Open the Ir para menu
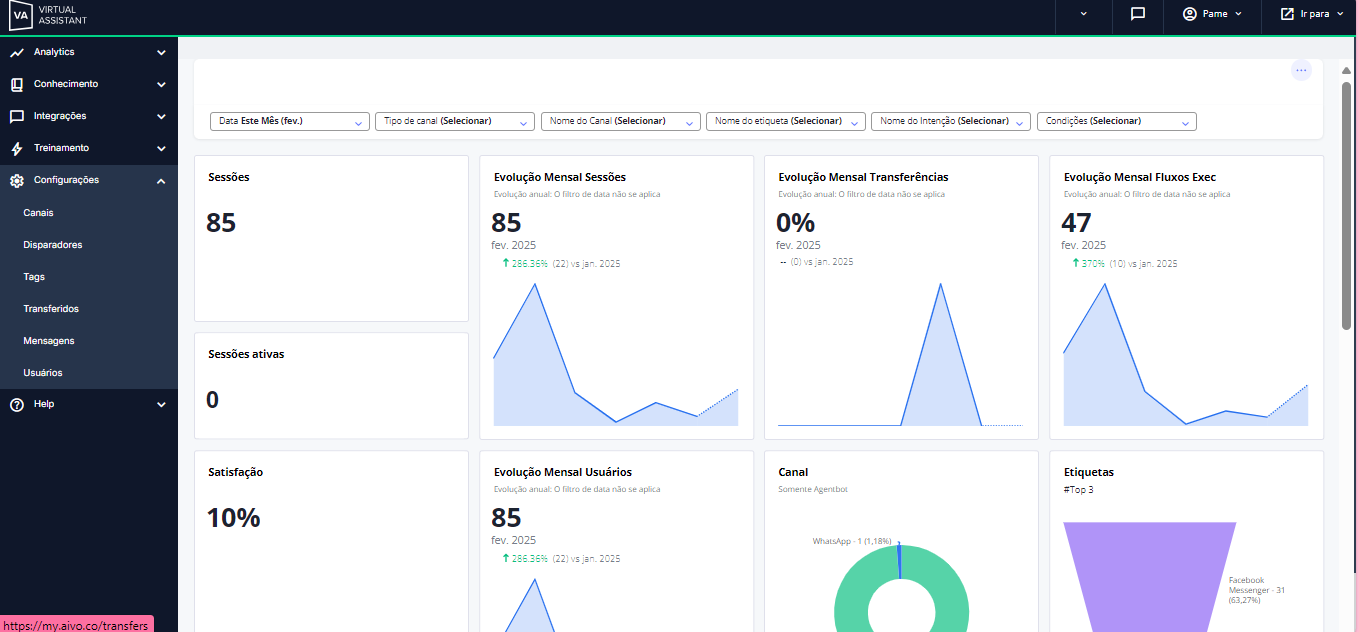1359x632 pixels. (x=1311, y=15)
